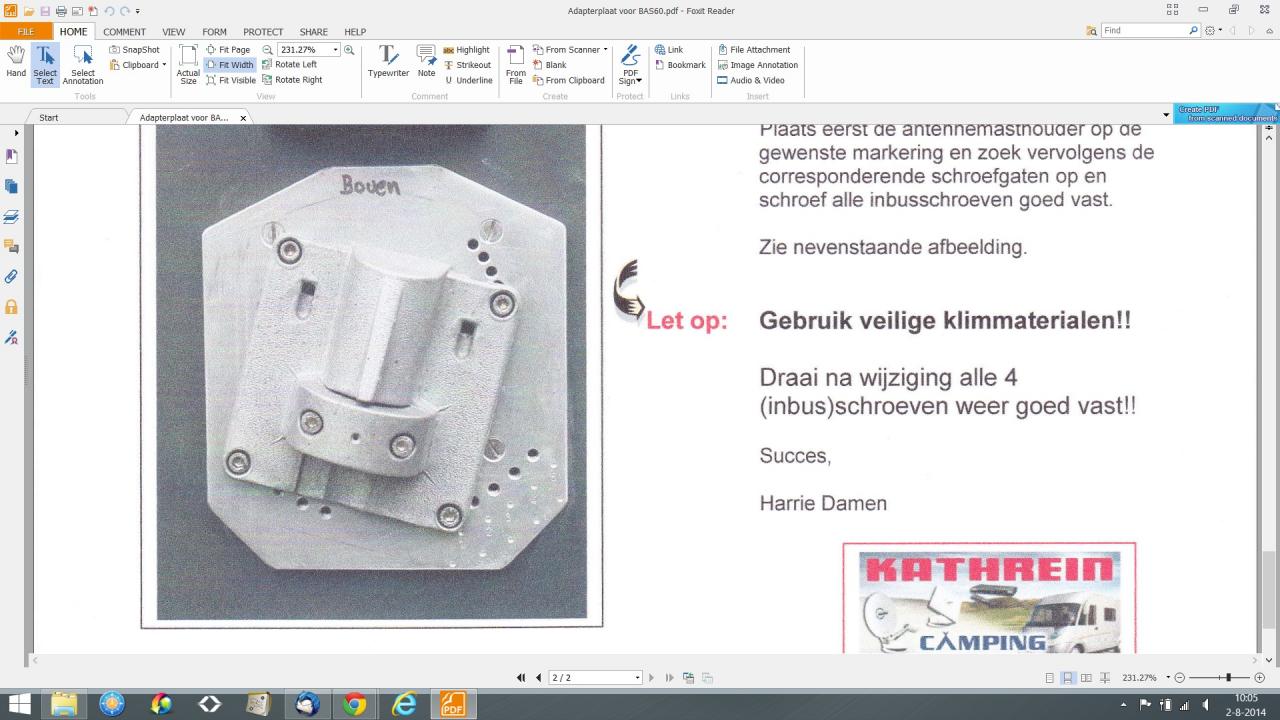The width and height of the screenshot is (1280, 720).
Task: Insert an Image Annotation
Action: point(757,65)
